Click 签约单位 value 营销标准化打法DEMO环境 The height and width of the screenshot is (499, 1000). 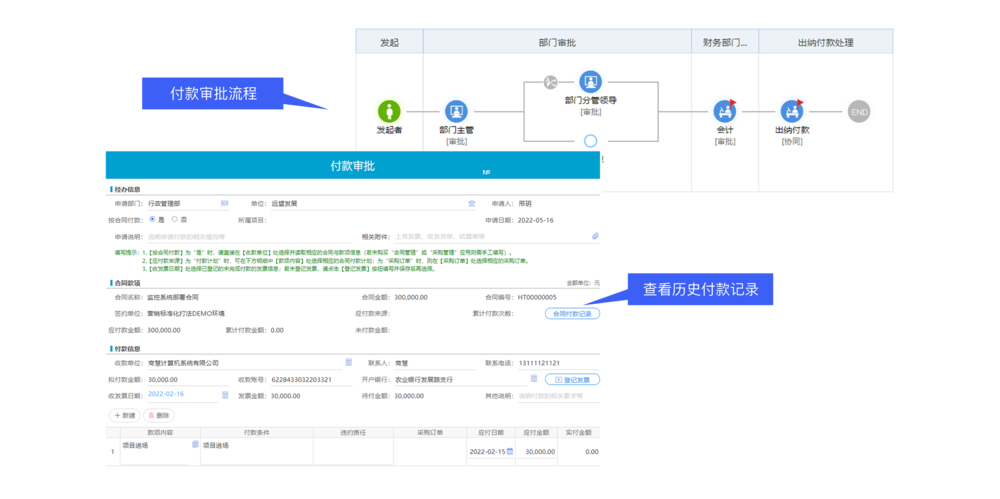[x=186, y=313]
